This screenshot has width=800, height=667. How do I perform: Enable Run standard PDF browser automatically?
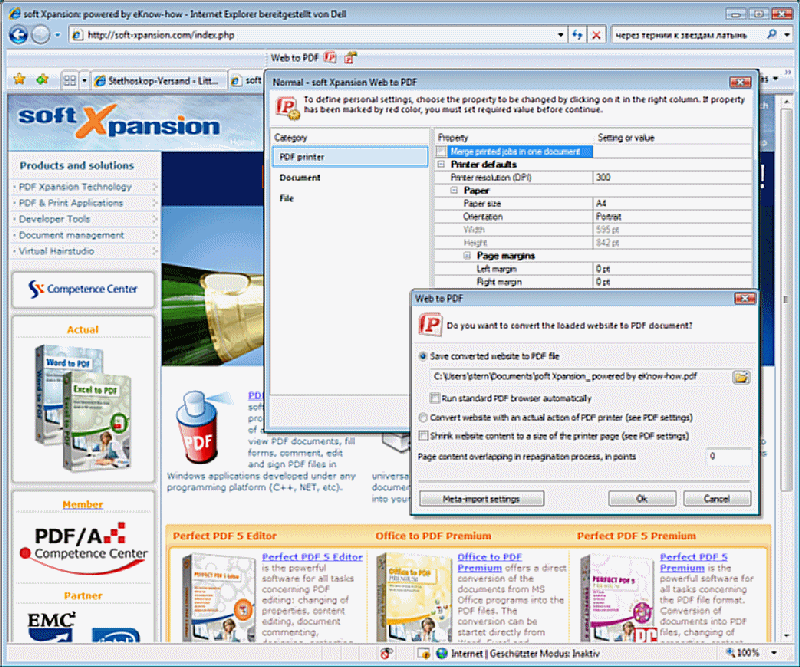435,398
